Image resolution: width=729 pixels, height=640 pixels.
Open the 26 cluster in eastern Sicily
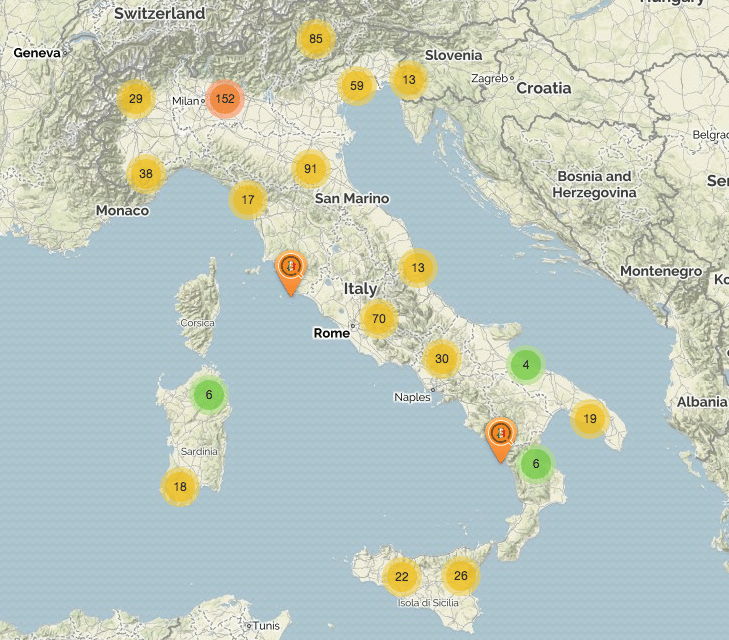[461, 576]
